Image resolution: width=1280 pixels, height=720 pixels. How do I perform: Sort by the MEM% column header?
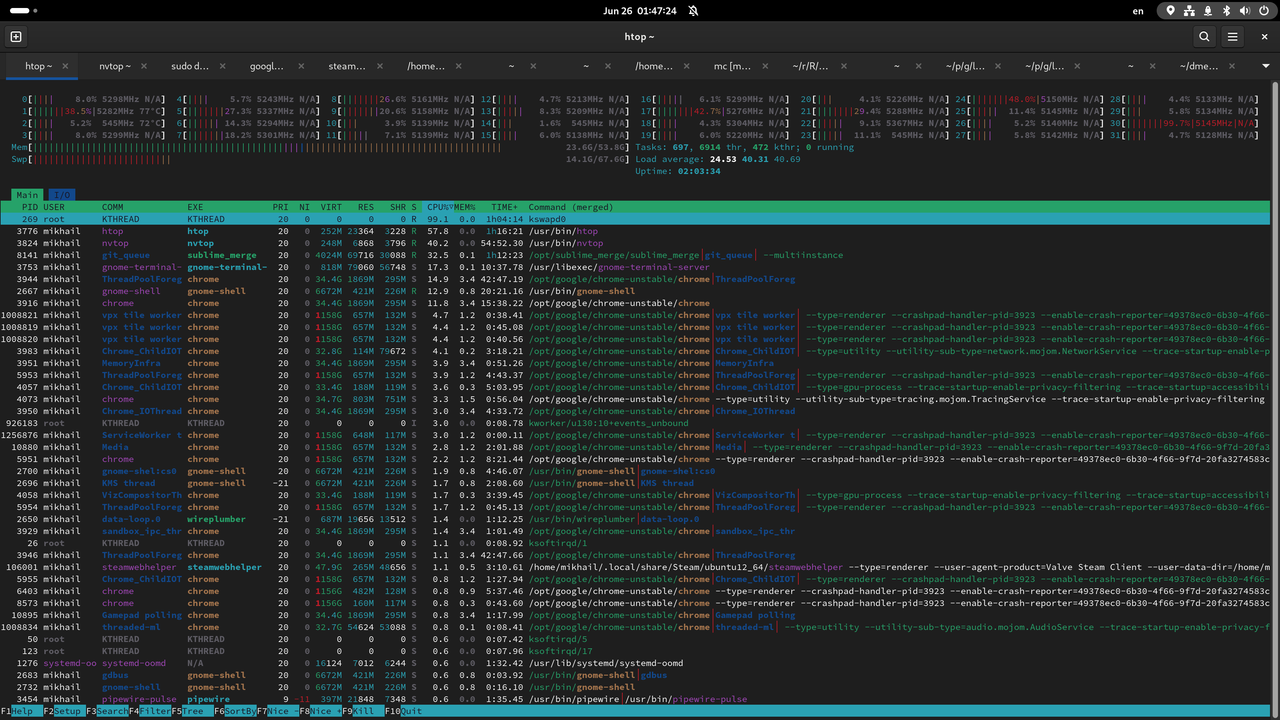click(465, 207)
